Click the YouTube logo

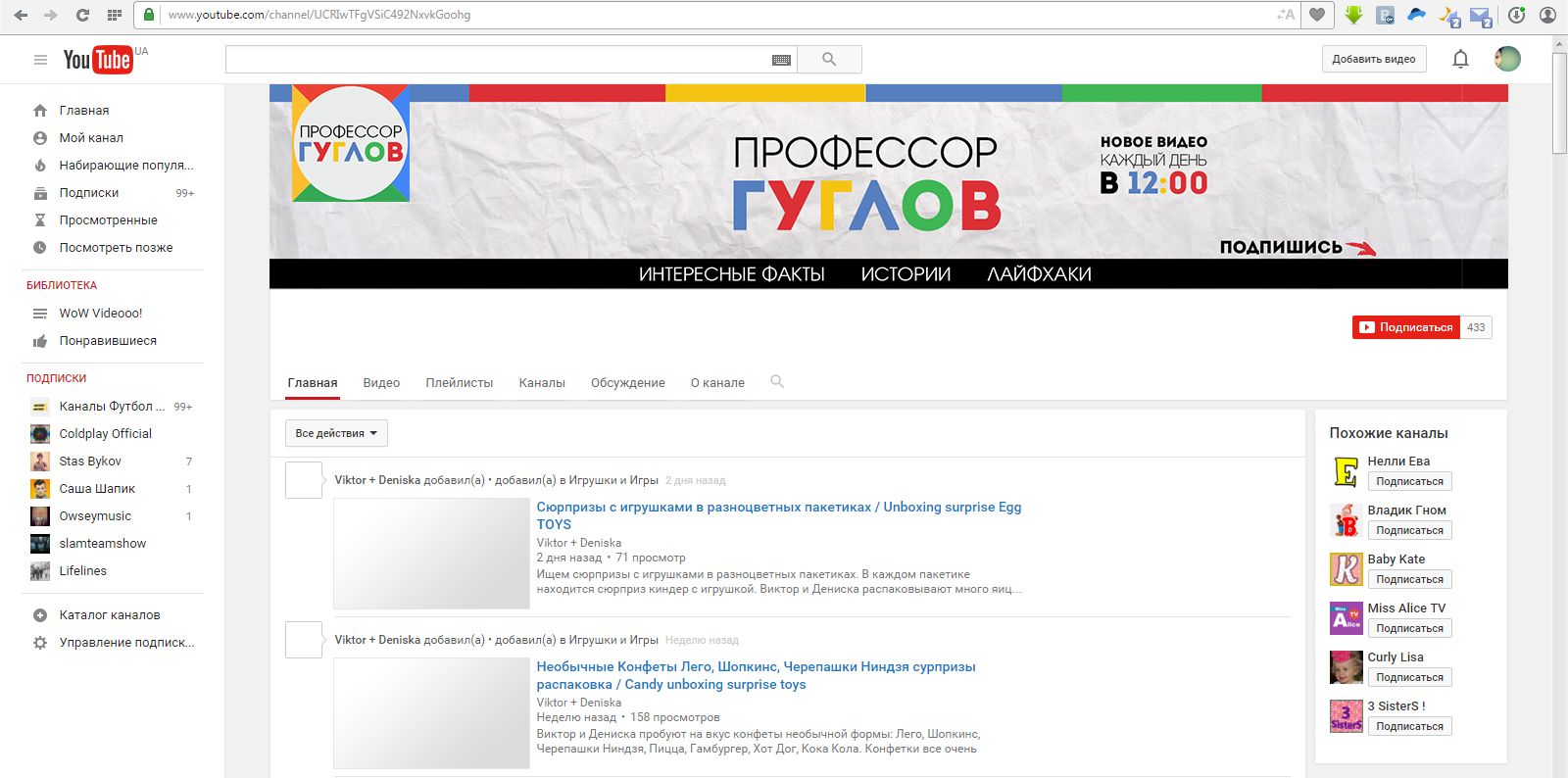98,60
